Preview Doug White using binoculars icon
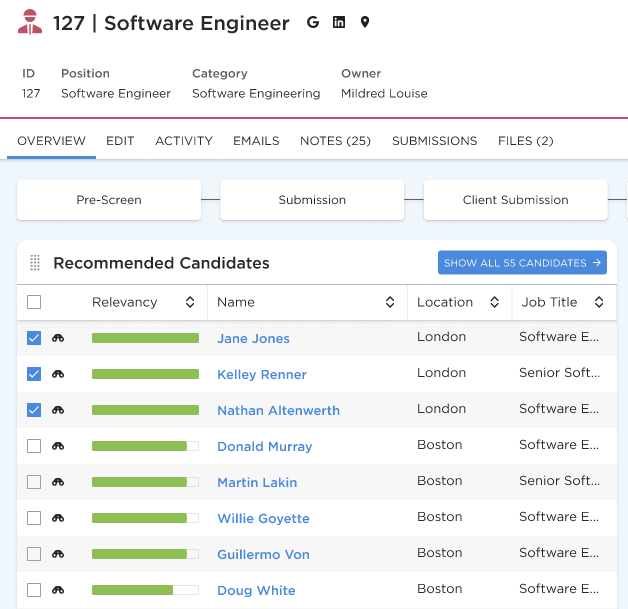This screenshot has height=609, width=628. (x=58, y=590)
